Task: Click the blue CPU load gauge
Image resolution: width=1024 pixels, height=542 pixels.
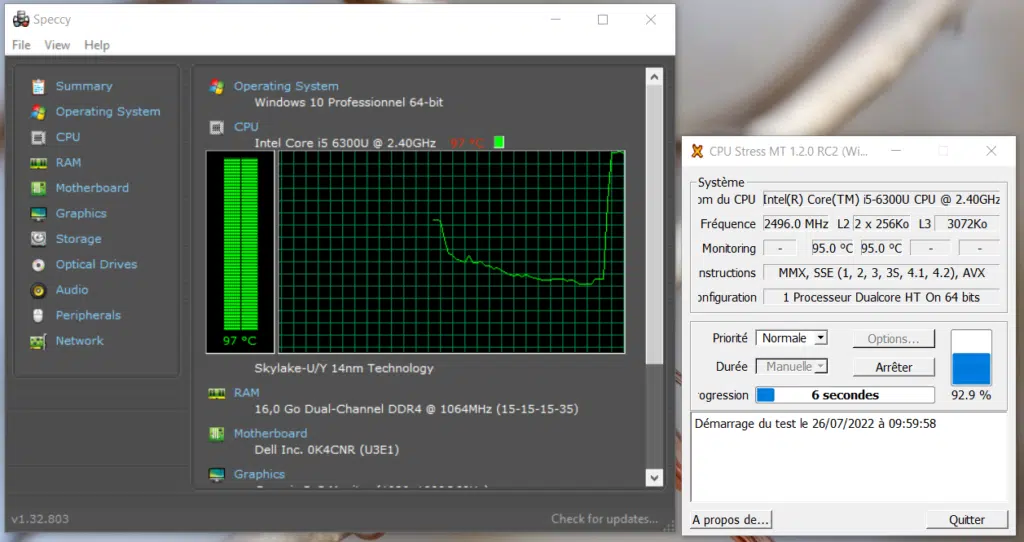Action: (971, 358)
